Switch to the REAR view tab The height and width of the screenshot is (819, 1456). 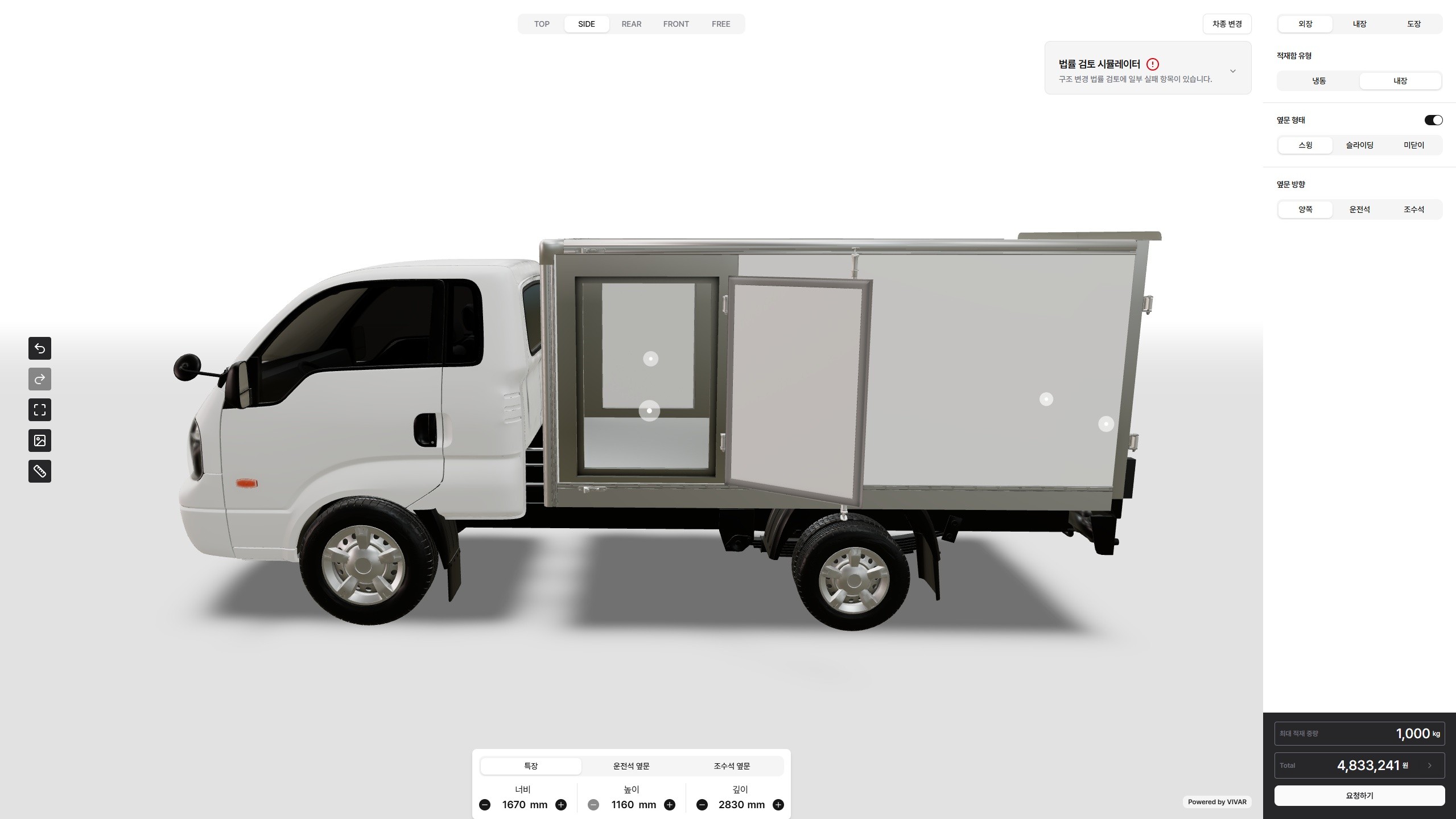pos(631,24)
